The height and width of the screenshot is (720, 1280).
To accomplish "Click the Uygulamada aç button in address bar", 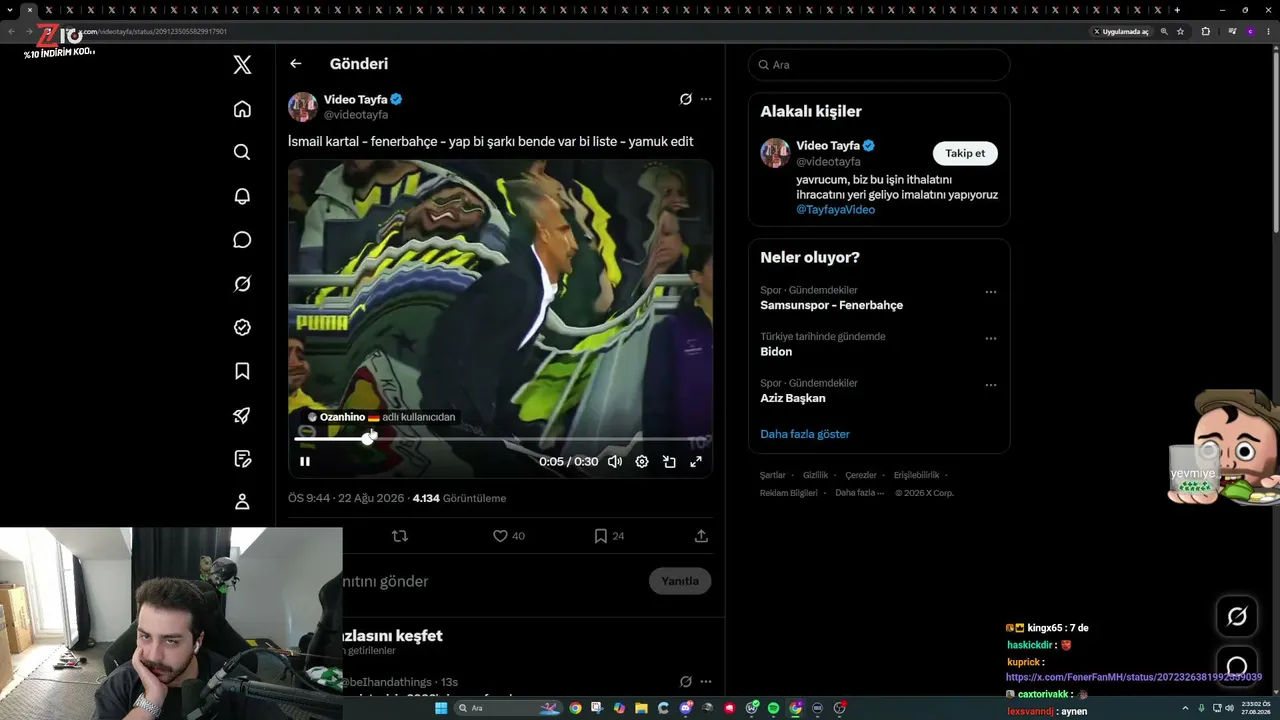I will [1121, 32].
